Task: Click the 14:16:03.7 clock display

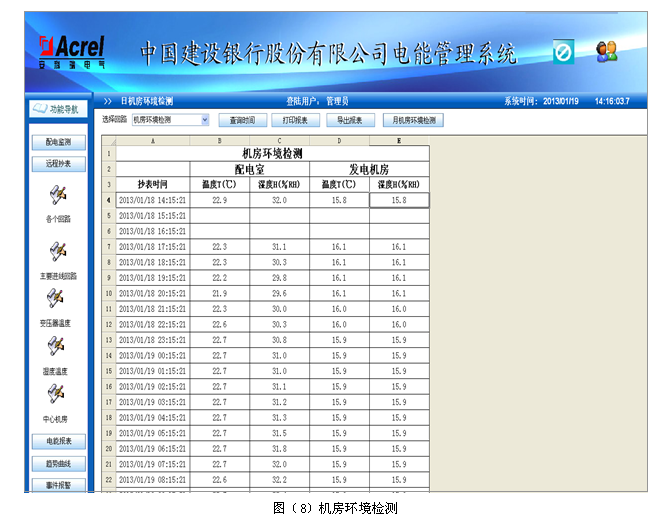Action: tap(612, 101)
